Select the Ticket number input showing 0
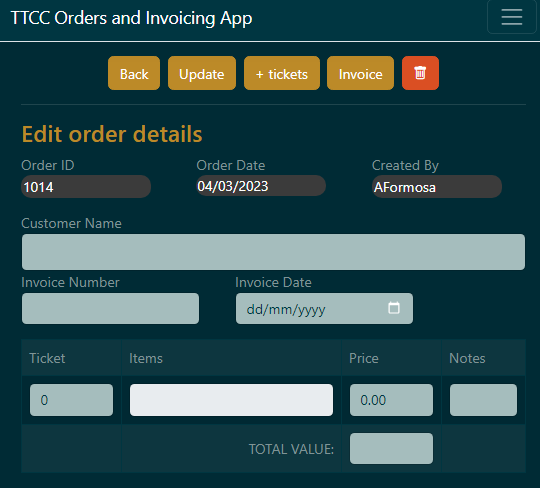 tap(71, 400)
